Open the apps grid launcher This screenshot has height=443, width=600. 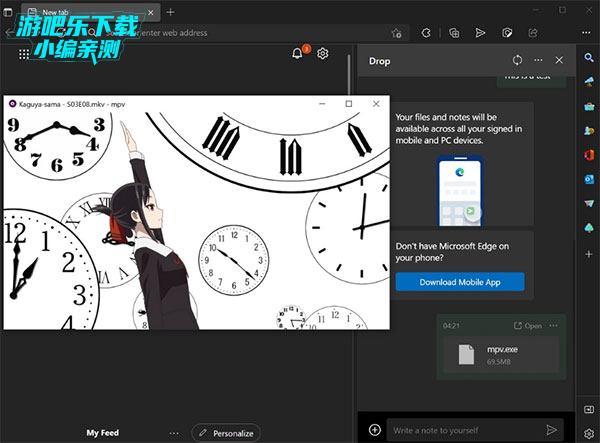click(24, 54)
